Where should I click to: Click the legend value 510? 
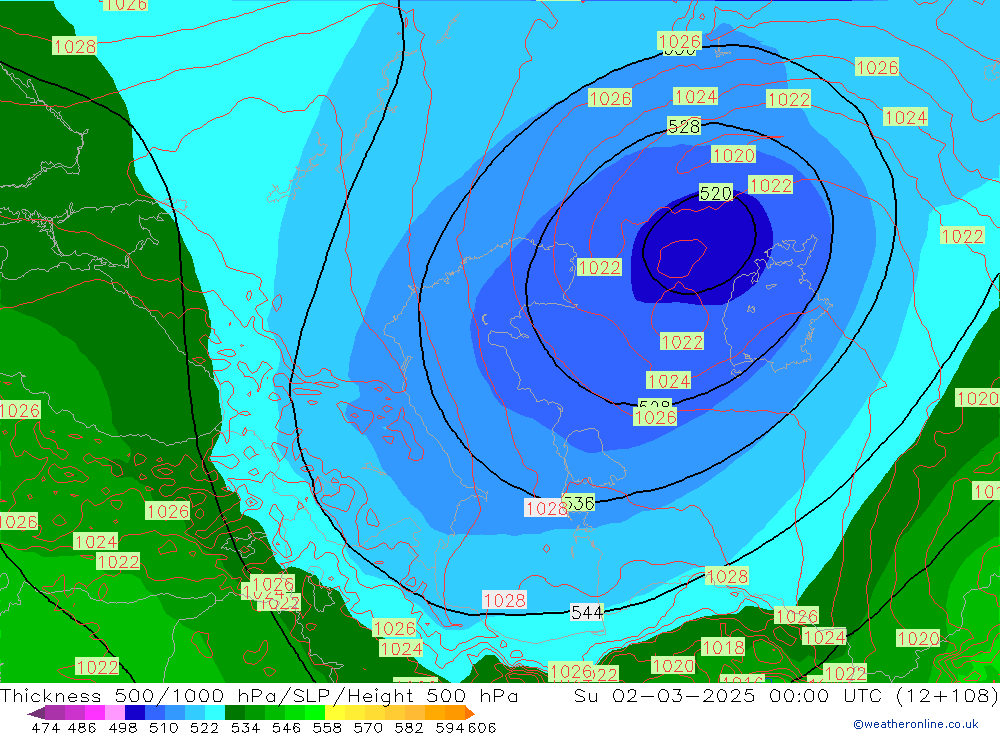coord(163,728)
